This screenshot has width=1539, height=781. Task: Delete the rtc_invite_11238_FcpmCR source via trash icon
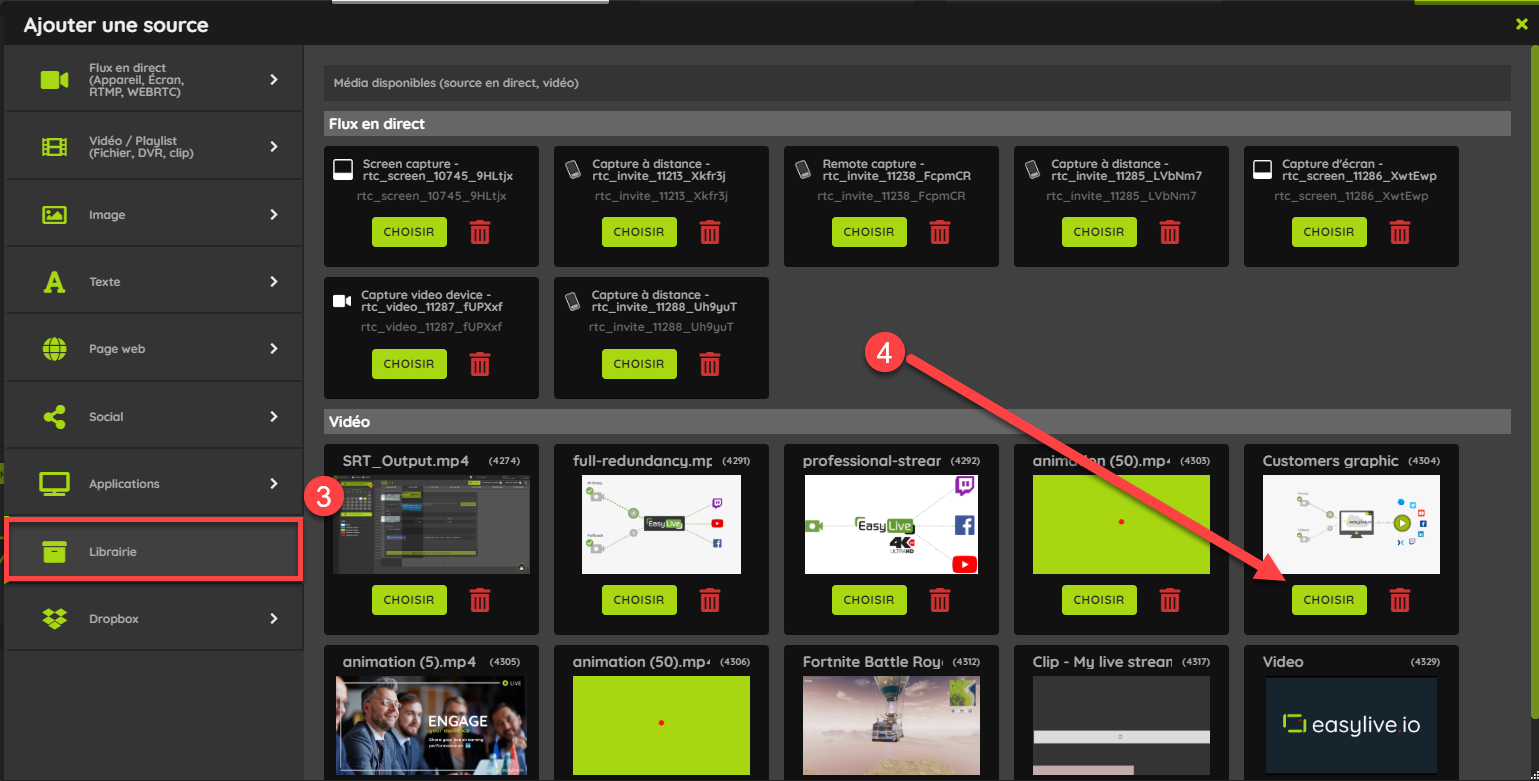[940, 232]
